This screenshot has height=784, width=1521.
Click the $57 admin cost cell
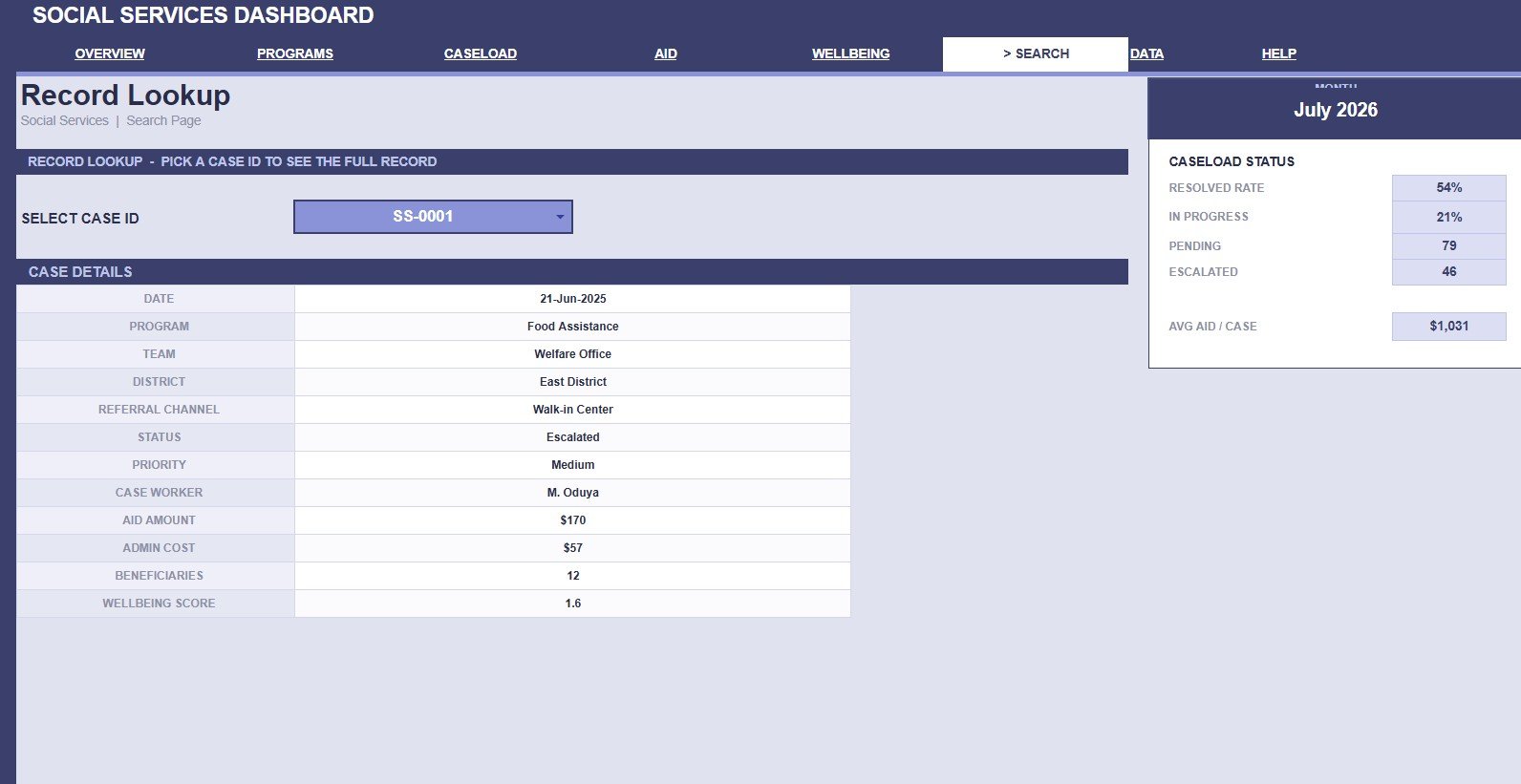pos(573,548)
